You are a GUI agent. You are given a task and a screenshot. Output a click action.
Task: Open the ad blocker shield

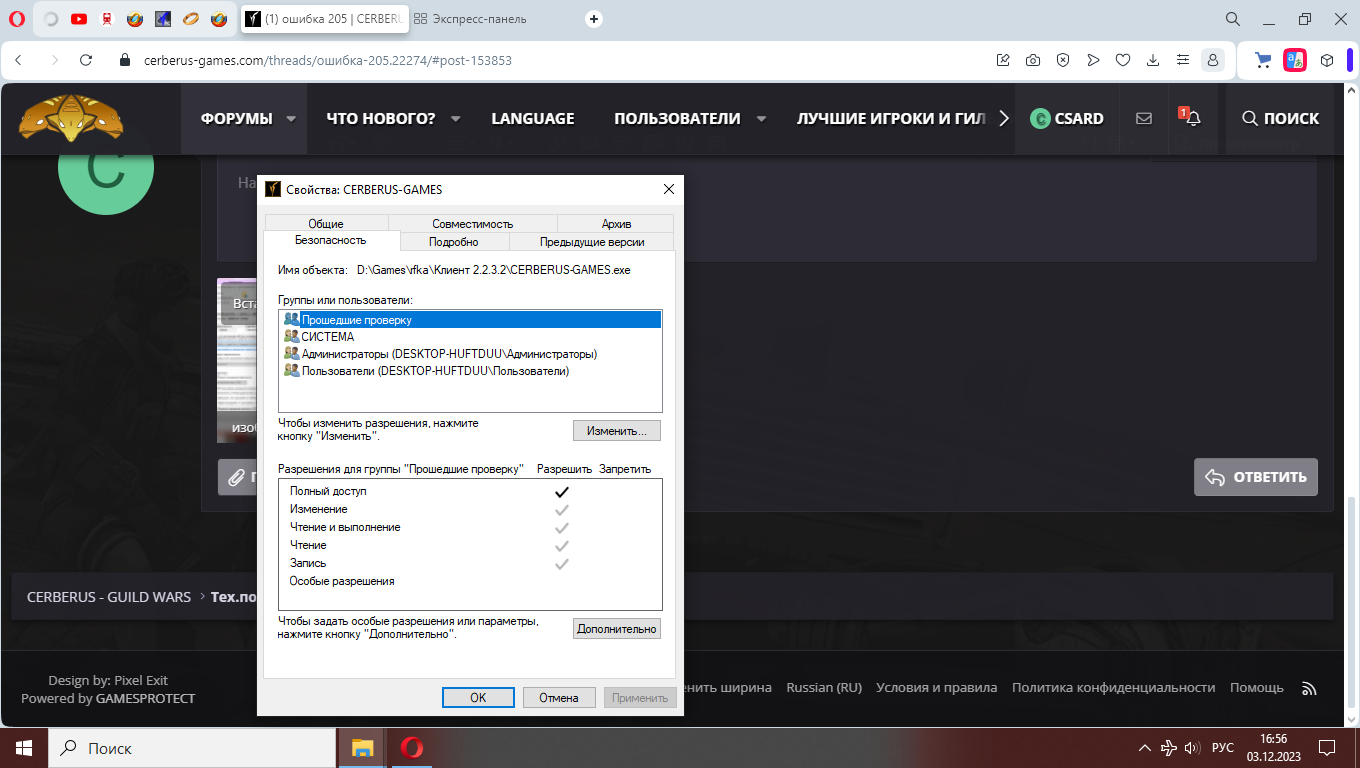[x=1063, y=60]
